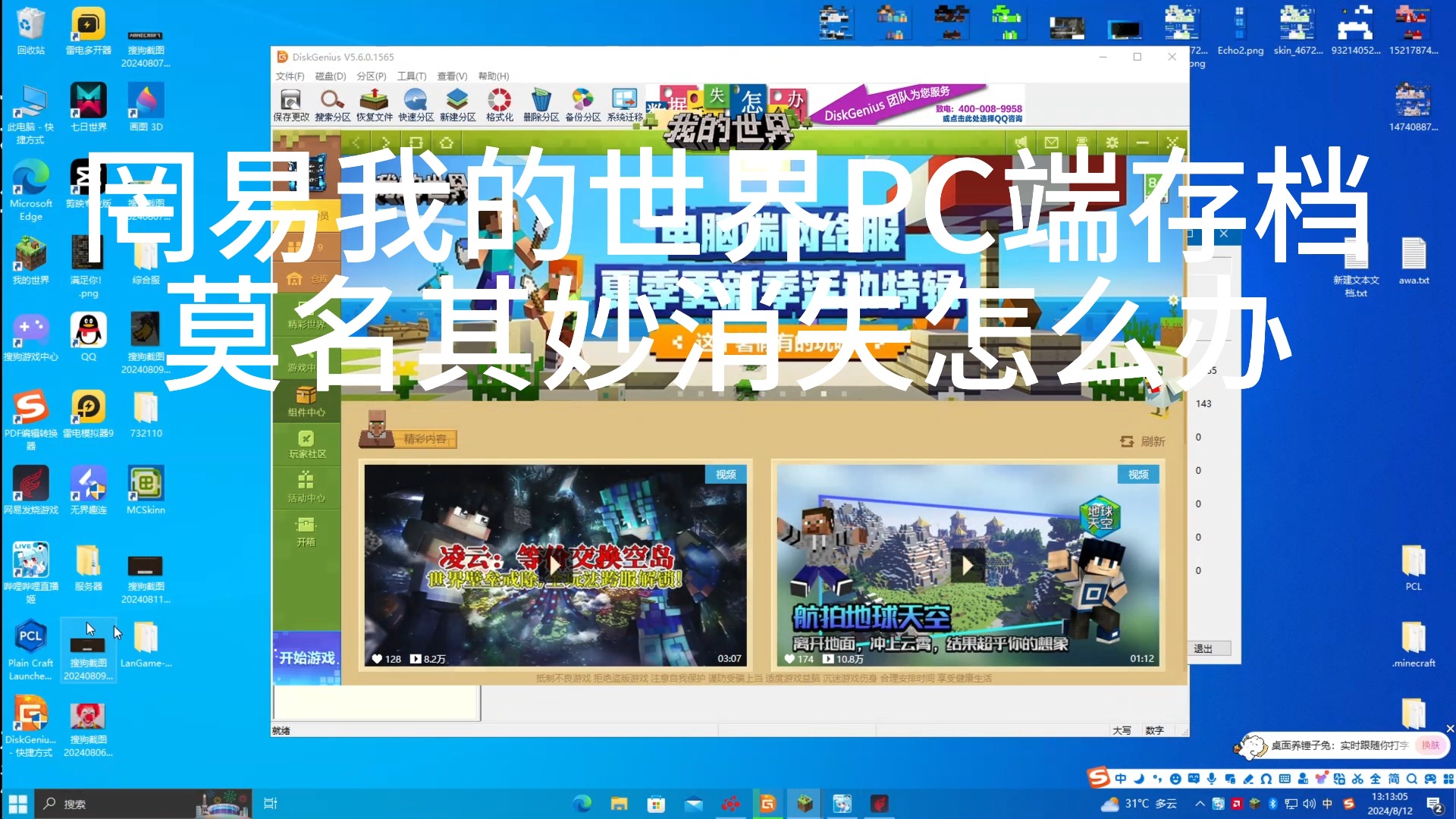1456x819 pixels.
Task: Toggle Chinese/English input on the Sogou bar
Action: coord(1121,778)
